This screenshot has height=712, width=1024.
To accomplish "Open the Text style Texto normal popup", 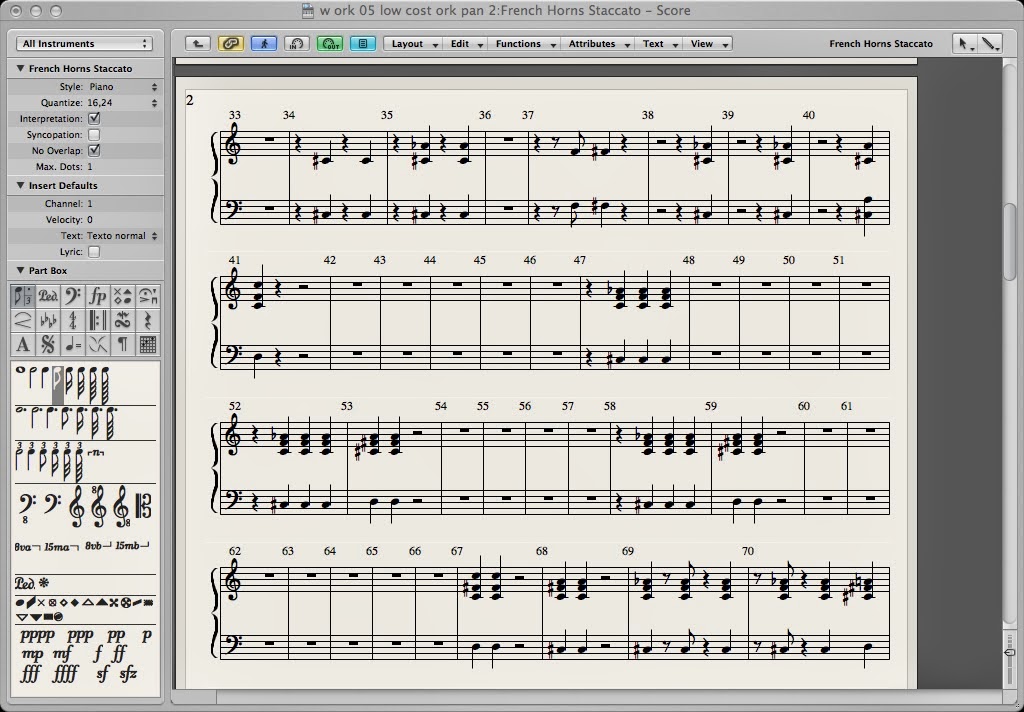I will click(x=123, y=236).
